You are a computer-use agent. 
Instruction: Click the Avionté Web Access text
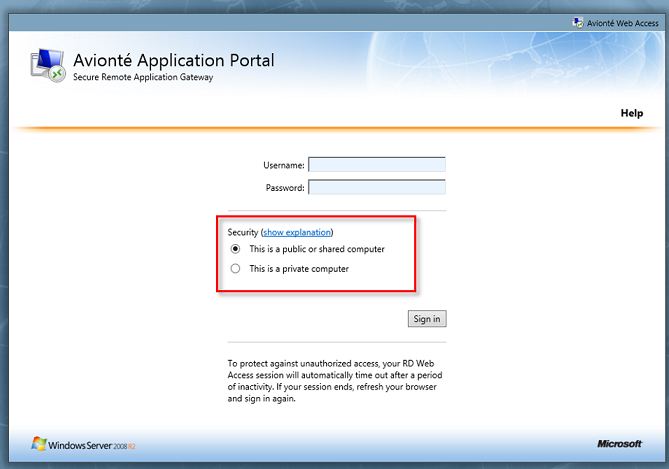pos(622,23)
